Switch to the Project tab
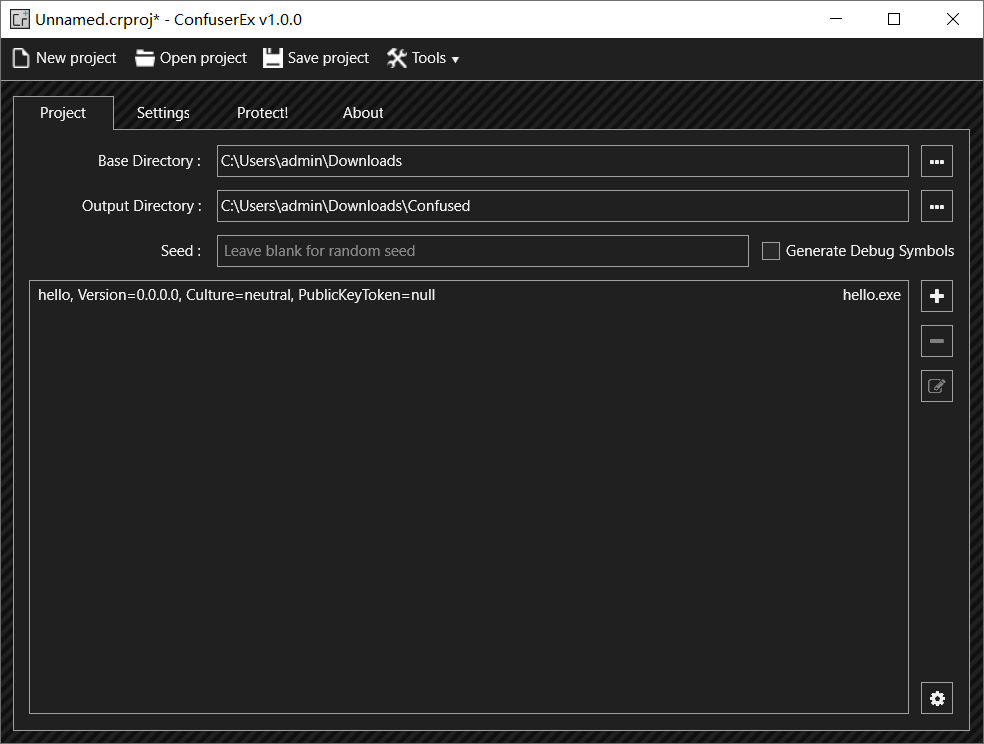984x744 pixels. (x=63, y=113)
